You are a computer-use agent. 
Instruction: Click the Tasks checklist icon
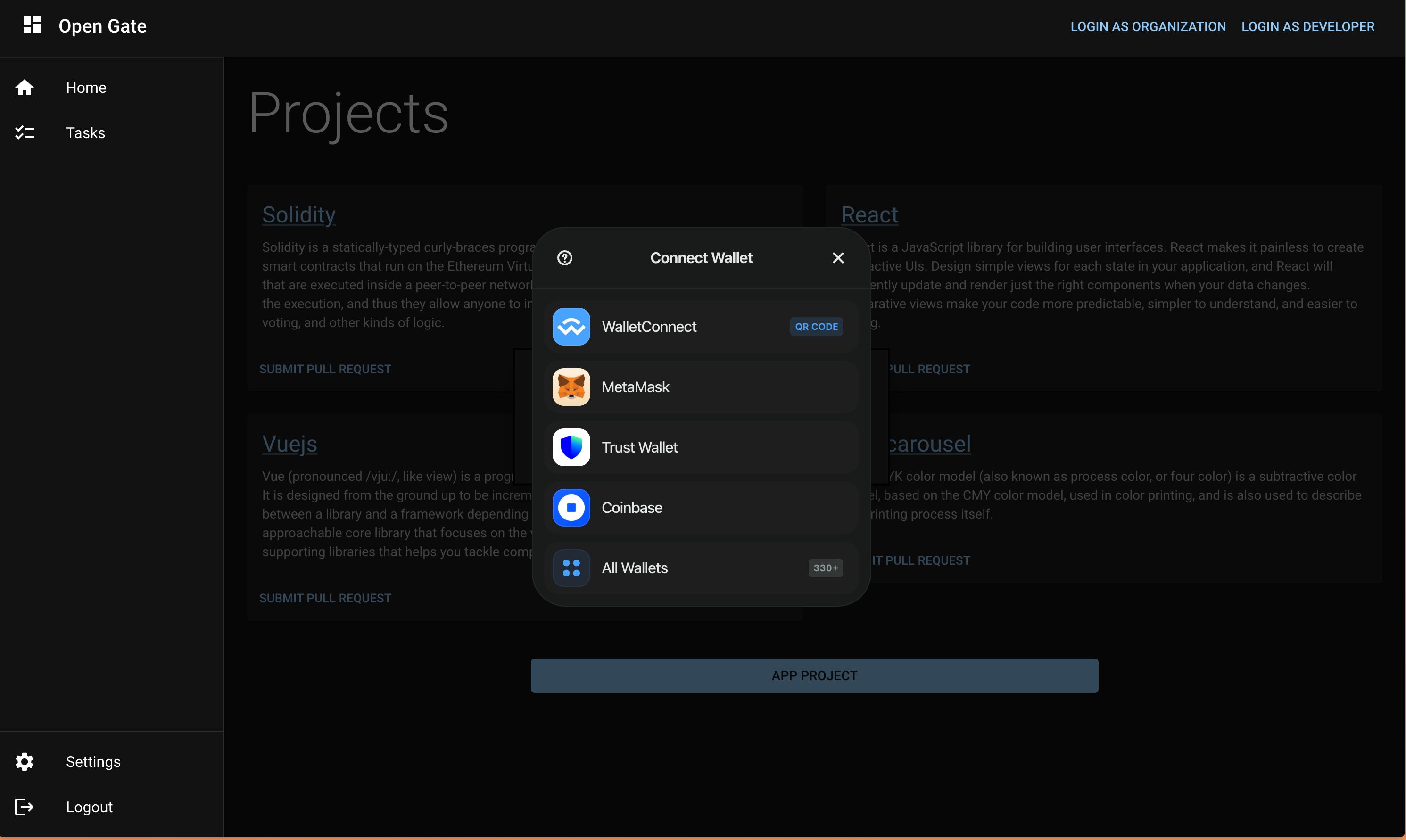25,133
